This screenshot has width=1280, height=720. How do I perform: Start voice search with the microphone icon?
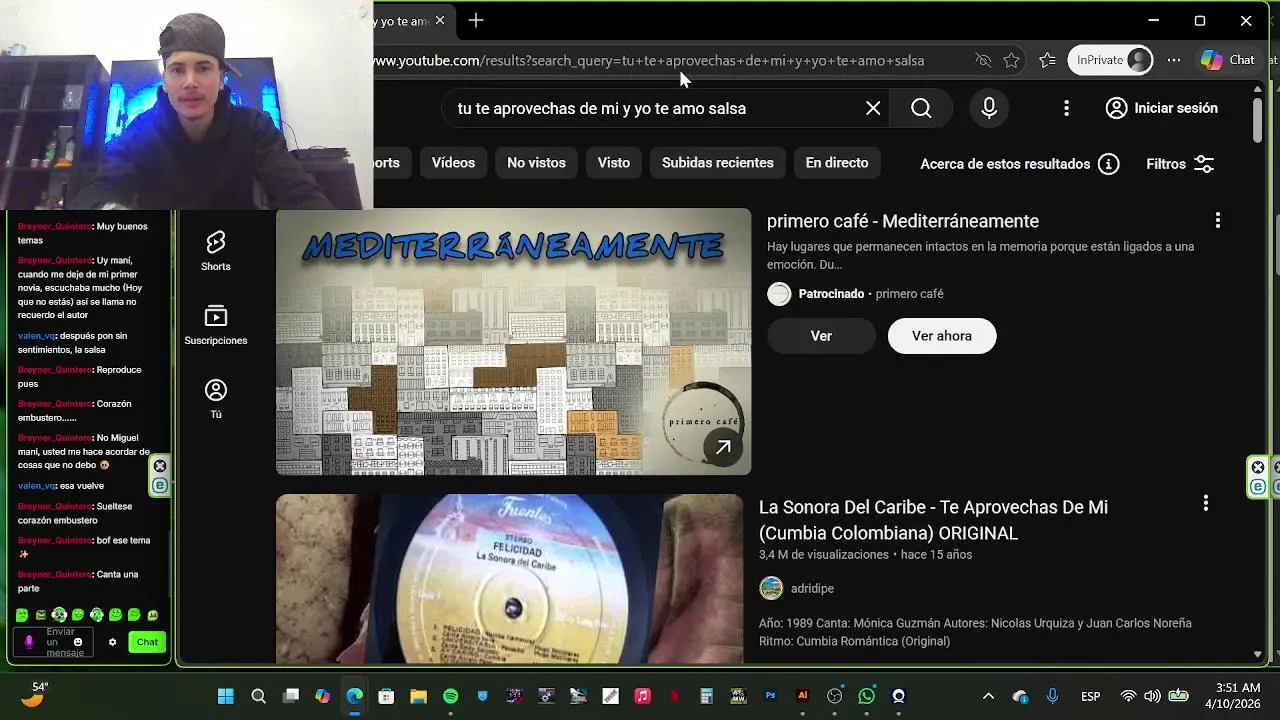989,108
